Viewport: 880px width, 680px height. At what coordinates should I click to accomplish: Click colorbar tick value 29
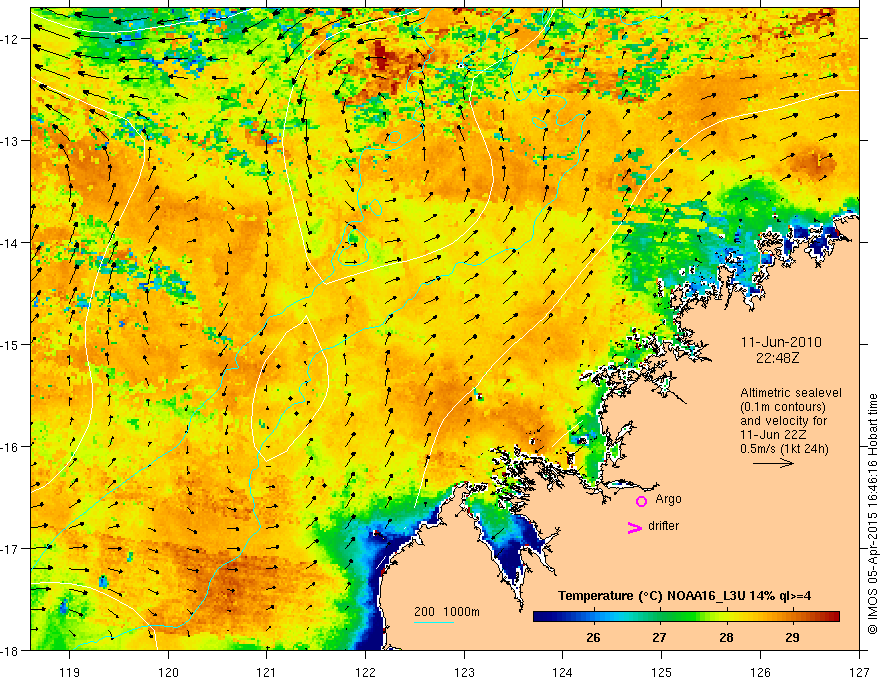click(792, 638)
